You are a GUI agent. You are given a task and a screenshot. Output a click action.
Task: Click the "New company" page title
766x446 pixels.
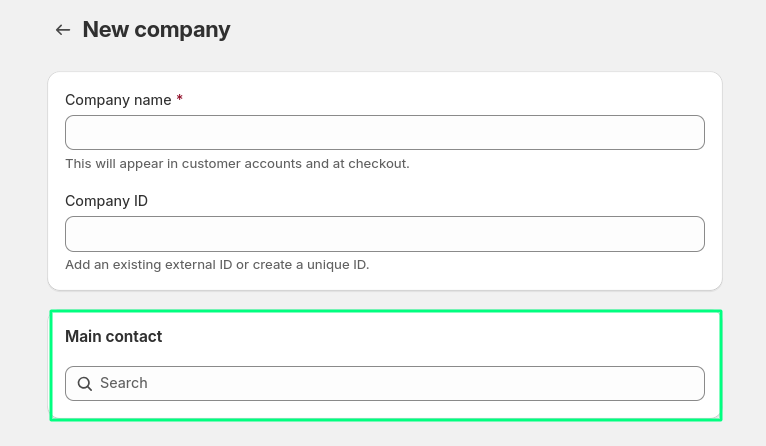click(156, 30)
